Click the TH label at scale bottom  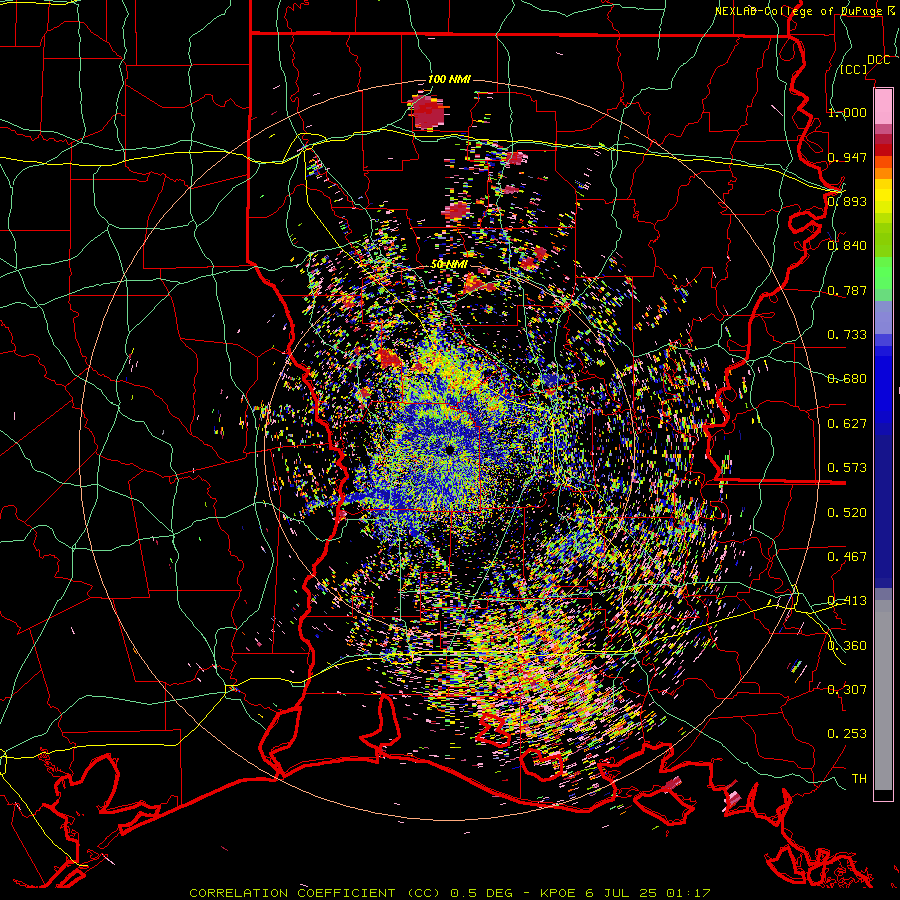click(x=859, y=778)
